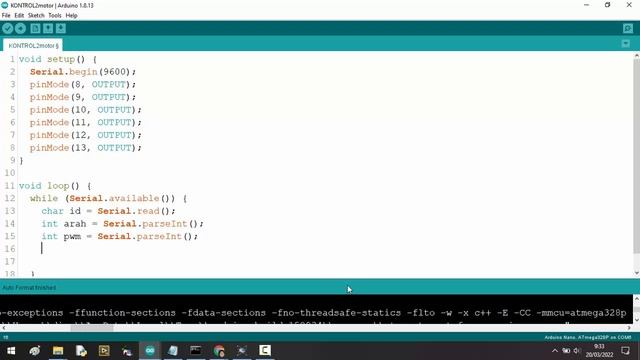Open the notepad-style taskbar icon
This screenshot has height=360, width=640.
click(173, 351)
